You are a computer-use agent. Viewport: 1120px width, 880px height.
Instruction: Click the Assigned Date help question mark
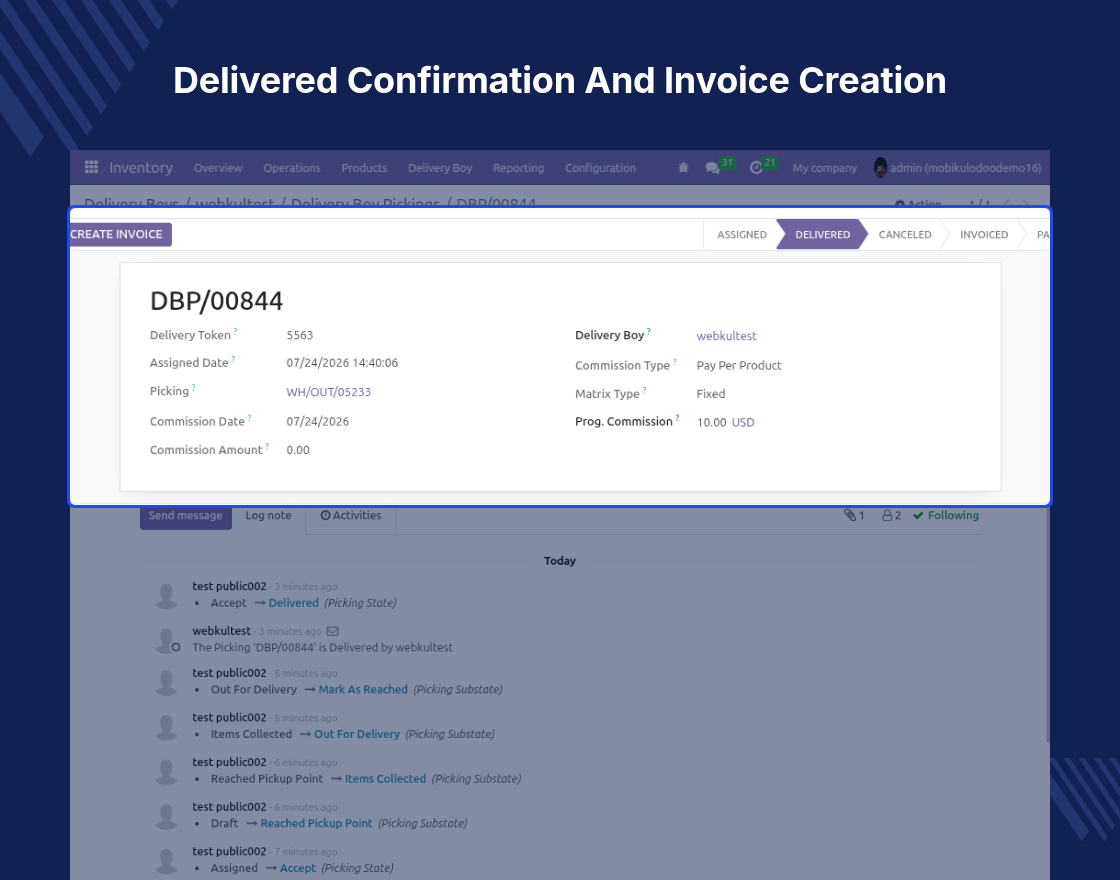234,359
